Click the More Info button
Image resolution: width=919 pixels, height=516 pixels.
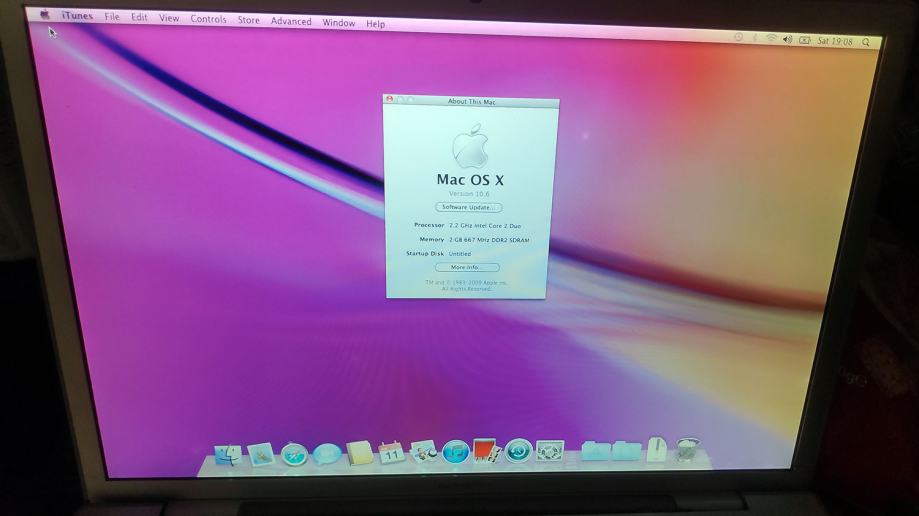tap(467, 267)
